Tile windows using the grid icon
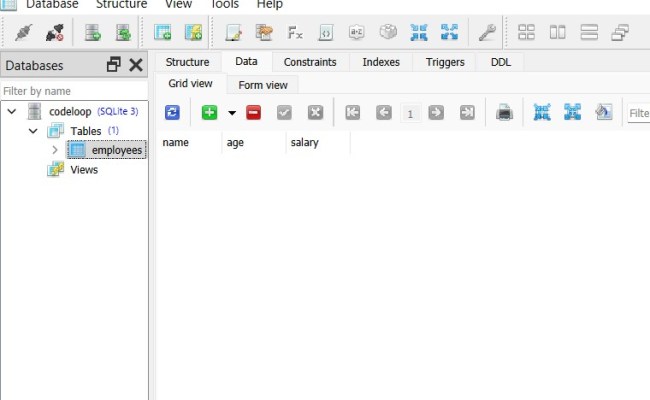This screenshot has height=400, width=650. click(x=526, y=32)
